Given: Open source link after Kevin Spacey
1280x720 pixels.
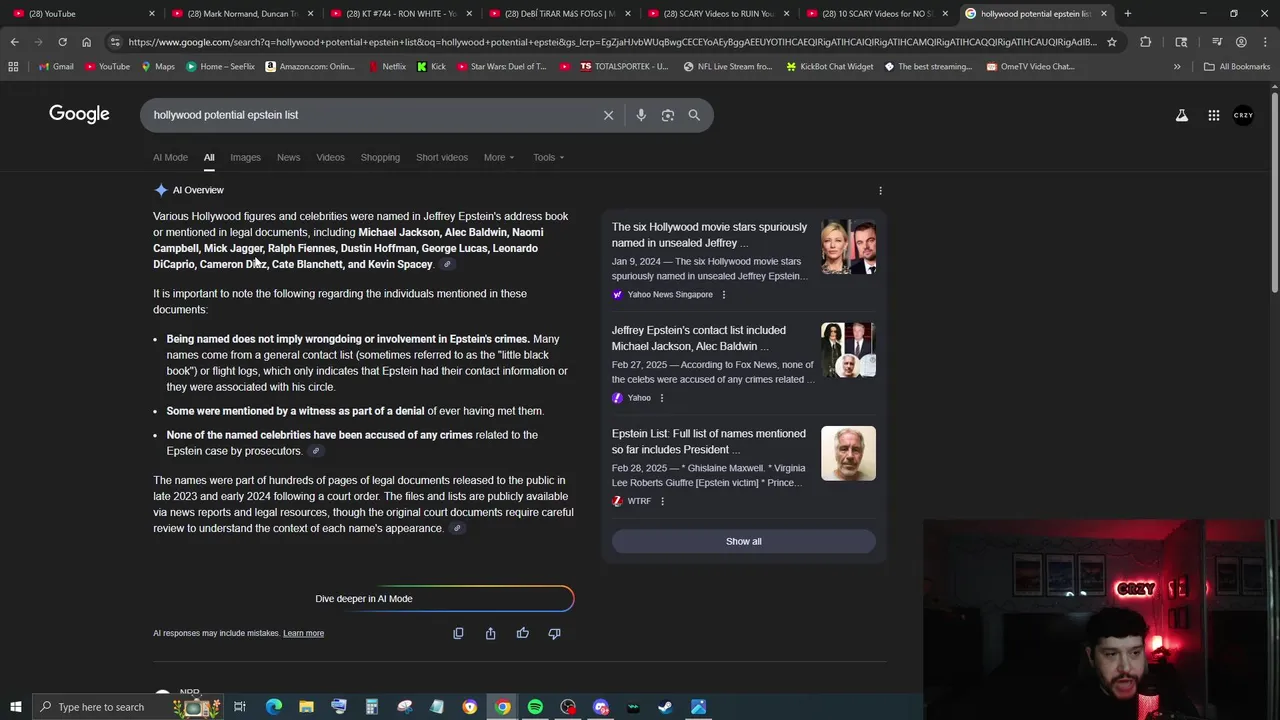Looking at the screenshot, I should click(x=447, y=265).
